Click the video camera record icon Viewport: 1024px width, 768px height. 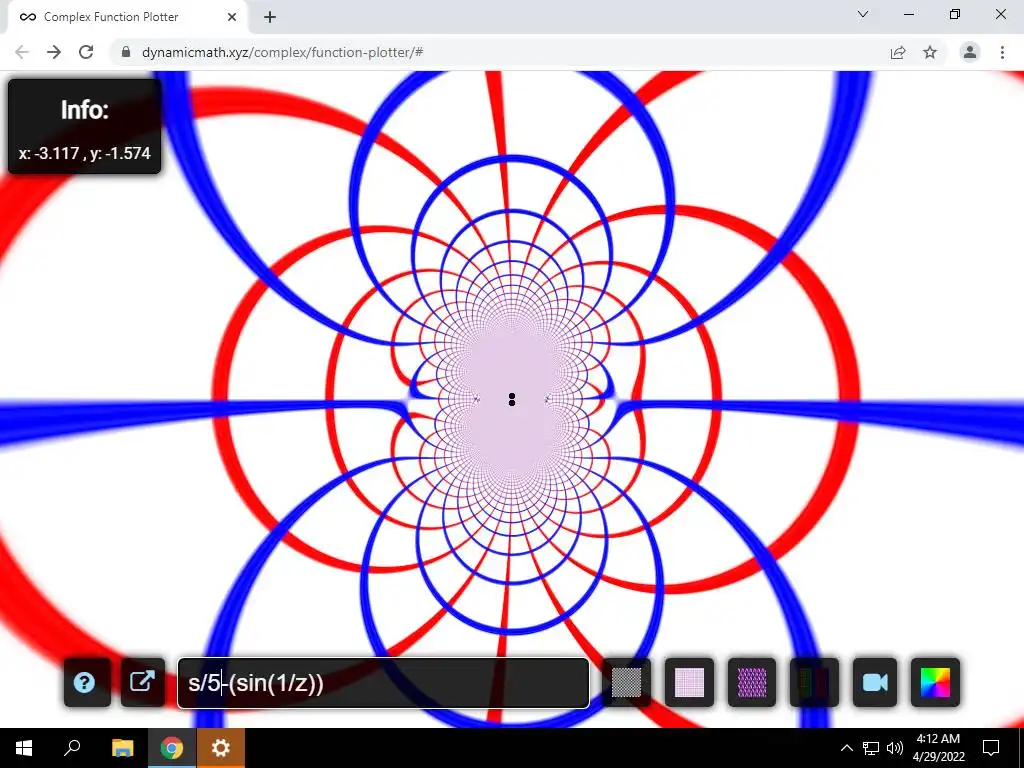pos(875,682)
